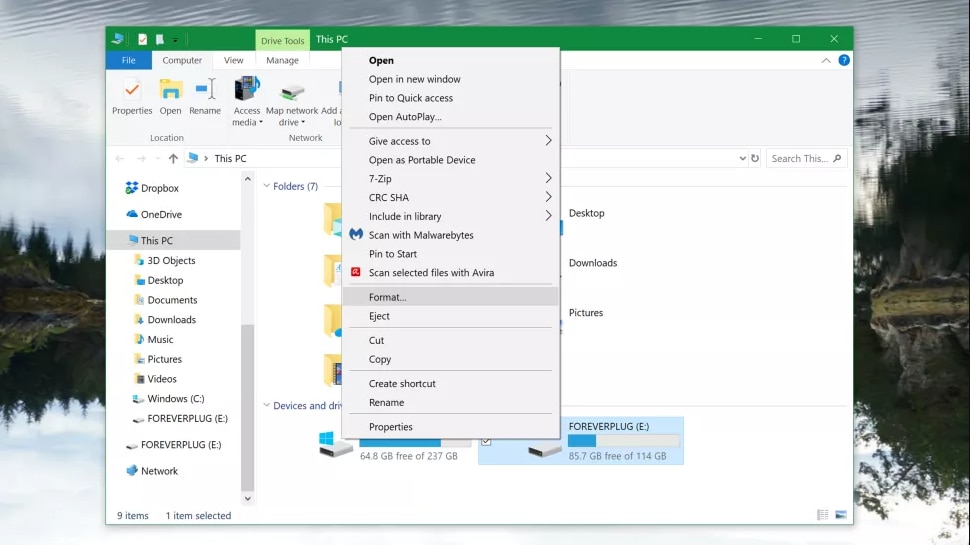Open the help question mark icon
The image size is (970, 545).
click(x=844, y=60)
